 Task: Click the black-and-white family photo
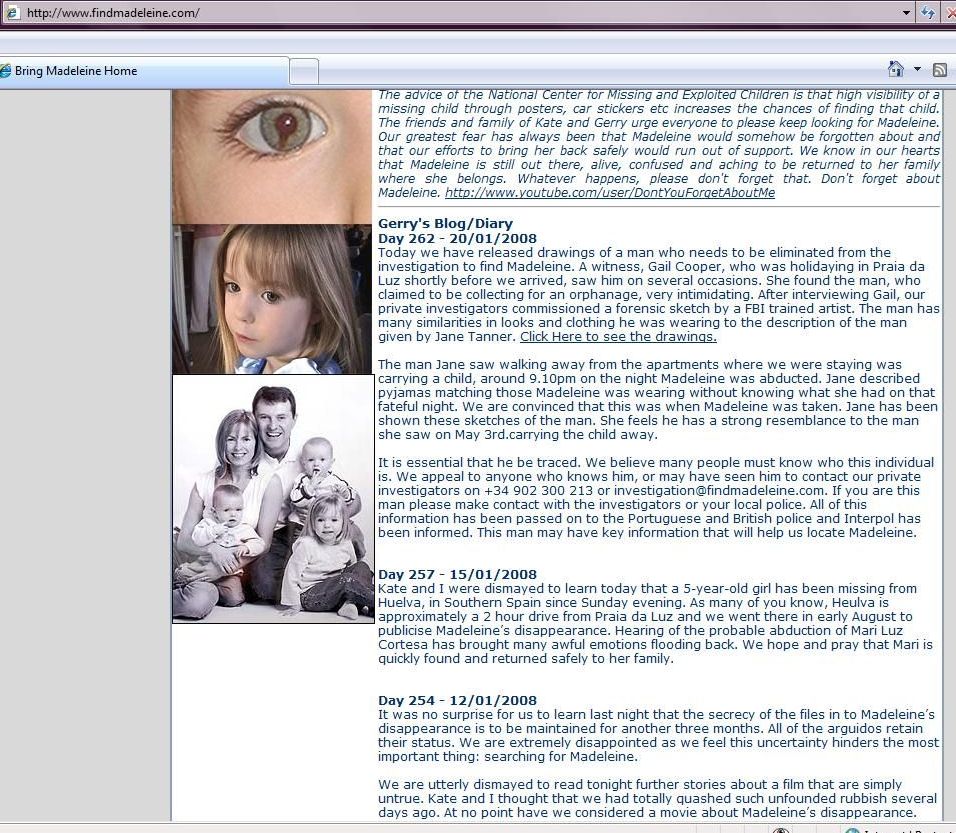[x=273, y=499]
